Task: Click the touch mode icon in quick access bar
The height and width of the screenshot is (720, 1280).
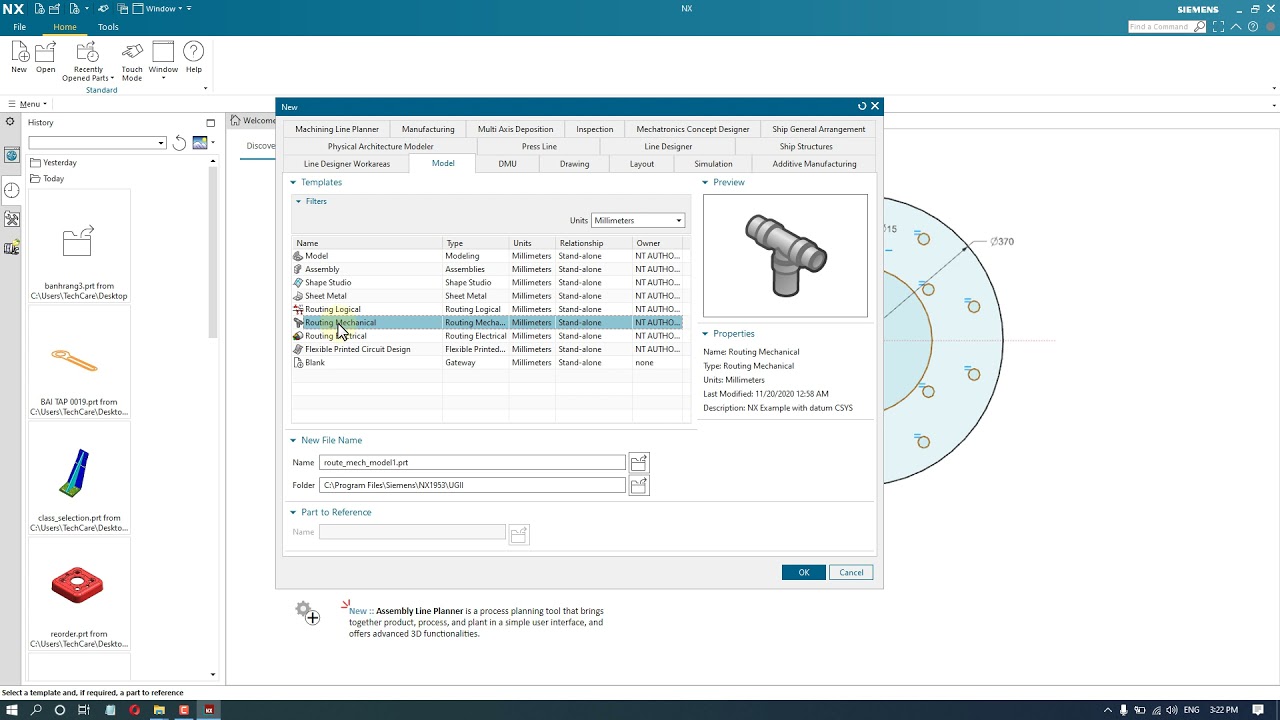Action: coord(103,9)
